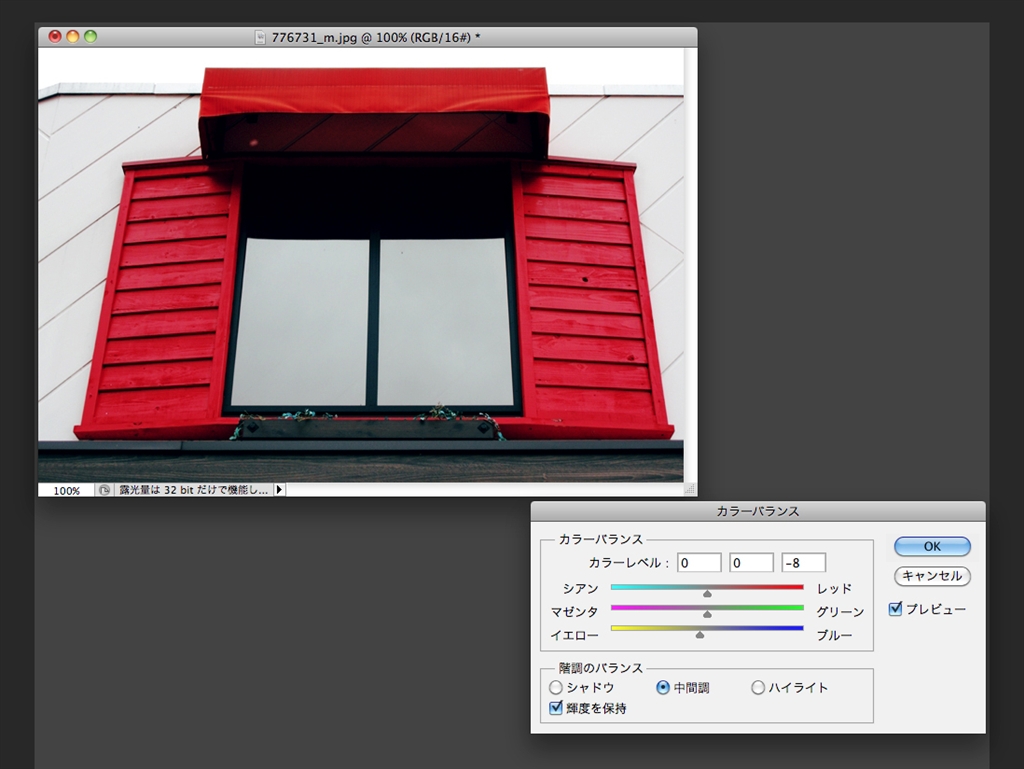This screenshot has height=769, width=1024.
Task: Click the イエロー–ブルー slider handle
Action: pyautogui.click(x=700, y=634)
